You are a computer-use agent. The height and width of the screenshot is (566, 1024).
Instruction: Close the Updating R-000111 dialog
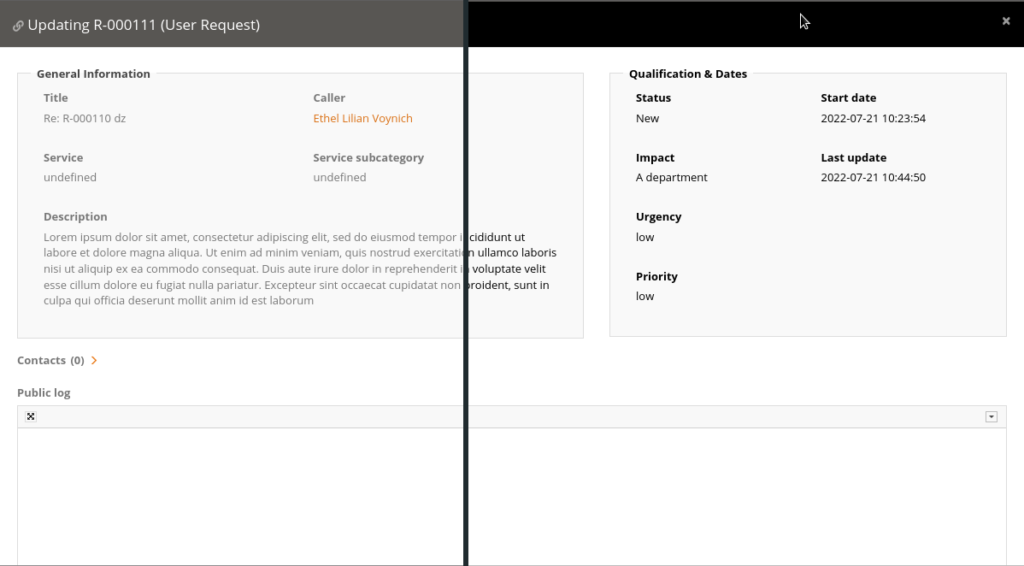[1006, 21]
